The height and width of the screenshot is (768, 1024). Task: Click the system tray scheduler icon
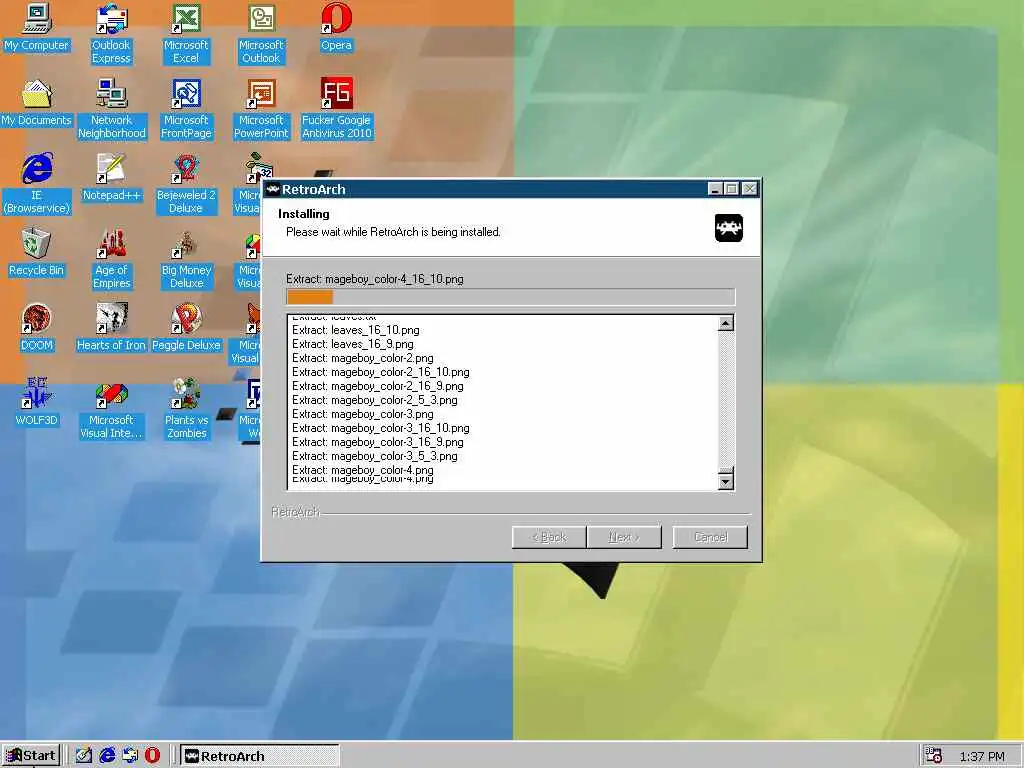pyautogui.click(x=934, y=756)
